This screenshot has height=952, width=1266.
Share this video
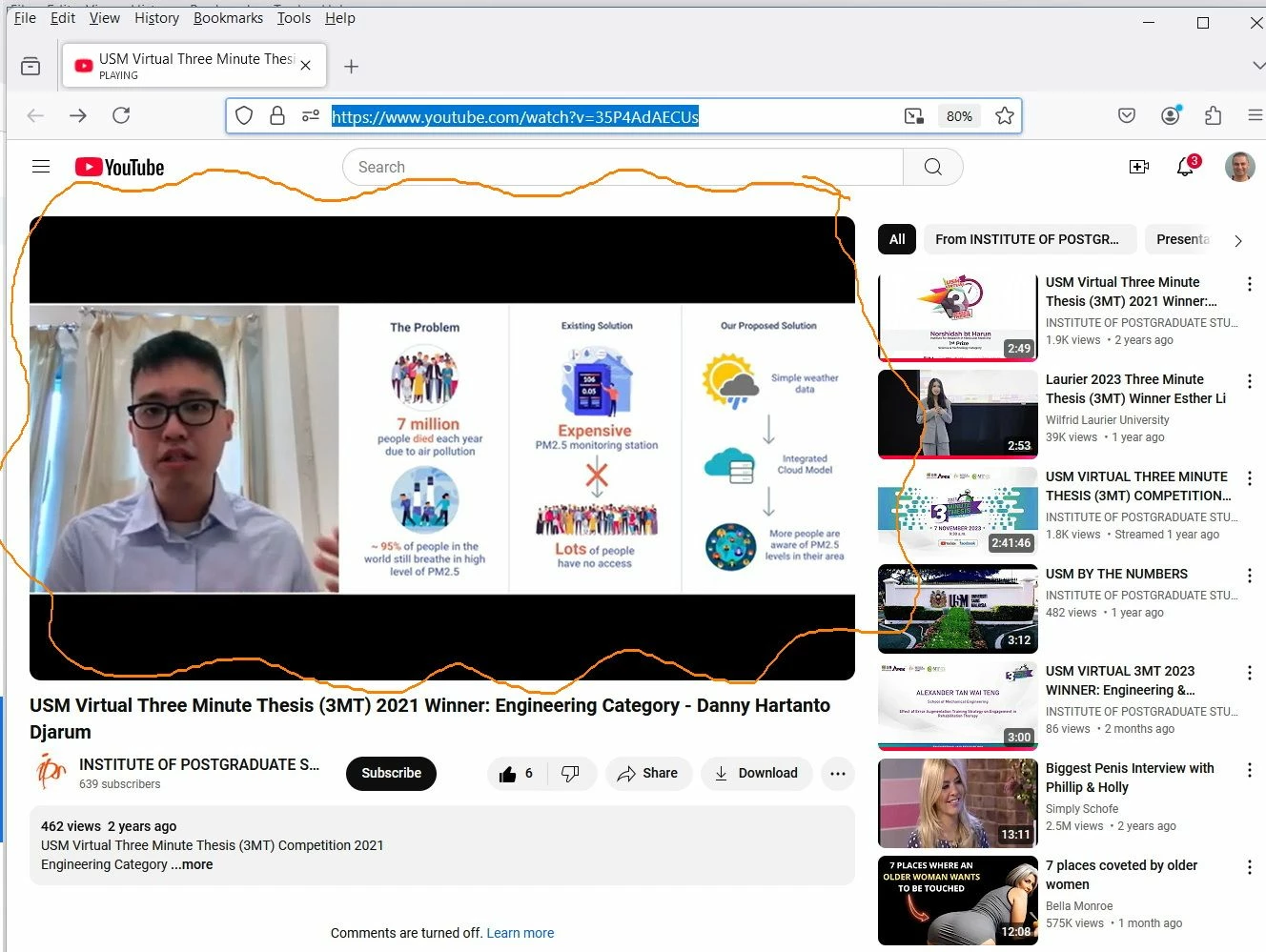pyautogui.click(x=647, y=773)
